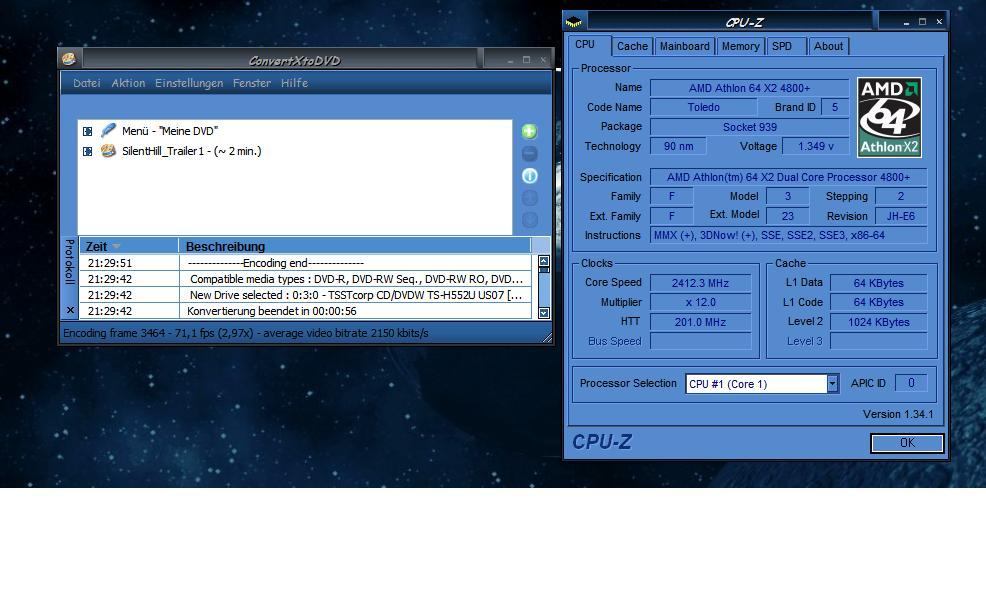
Task: Click the Specification field in CPU-Z
Action: click(x=788, y=177)
